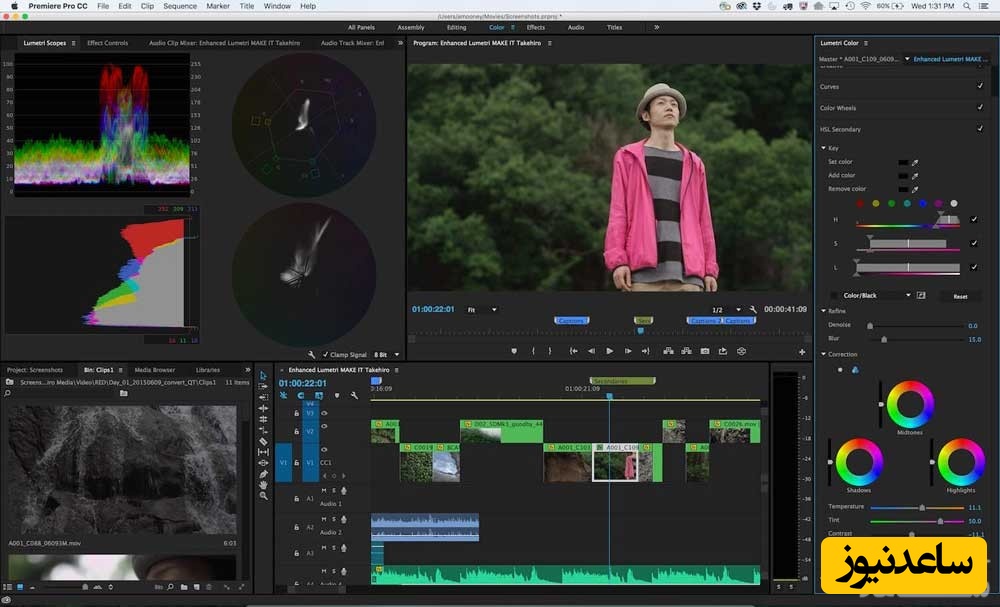This screenshot has width=1000, height=607.
Task: Pick the Hand tool in the tools panel
Action: click(263, 485)
